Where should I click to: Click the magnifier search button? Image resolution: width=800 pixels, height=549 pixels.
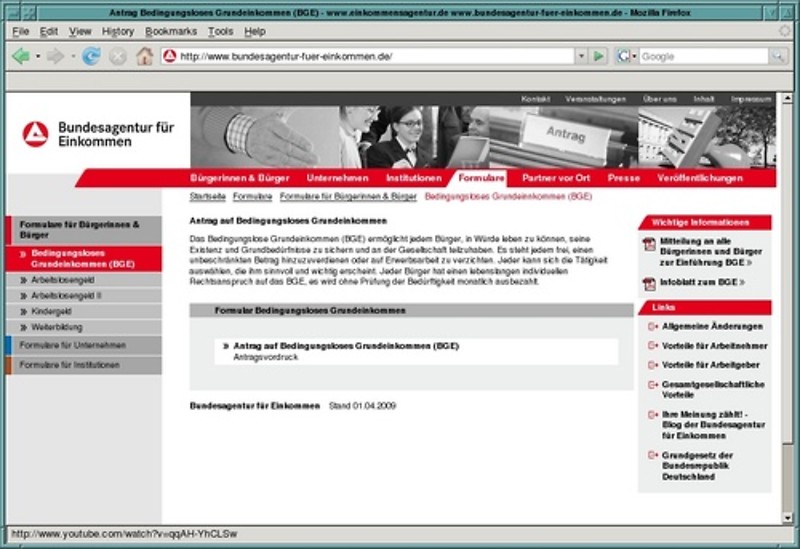click(x=778, y=56)
